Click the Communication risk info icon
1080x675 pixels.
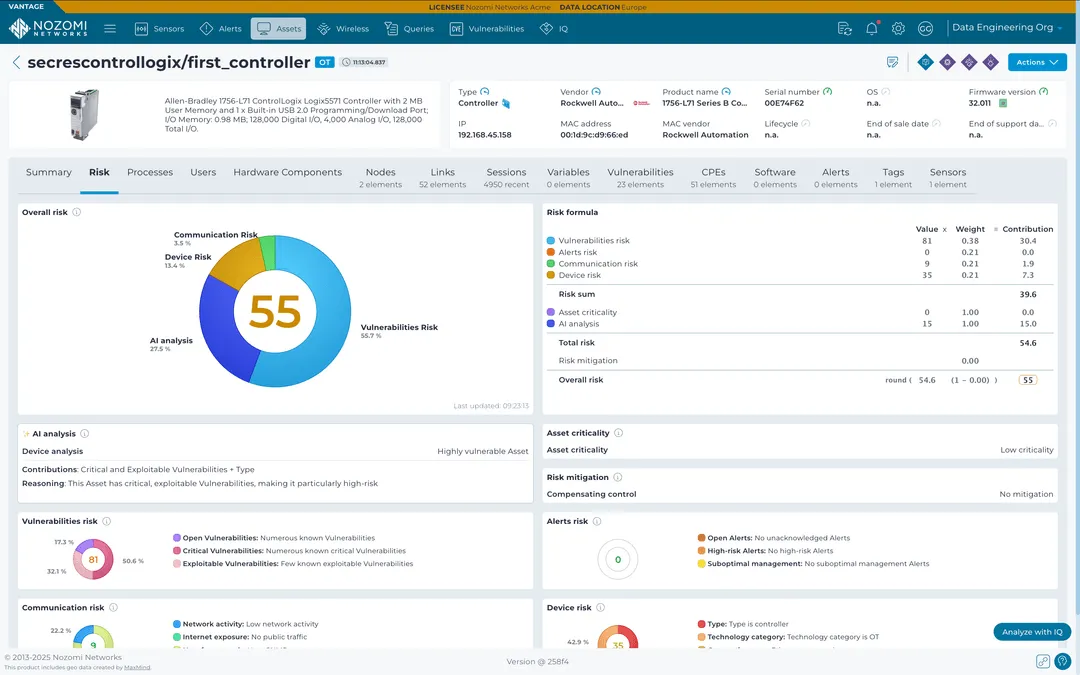(114, 608)
